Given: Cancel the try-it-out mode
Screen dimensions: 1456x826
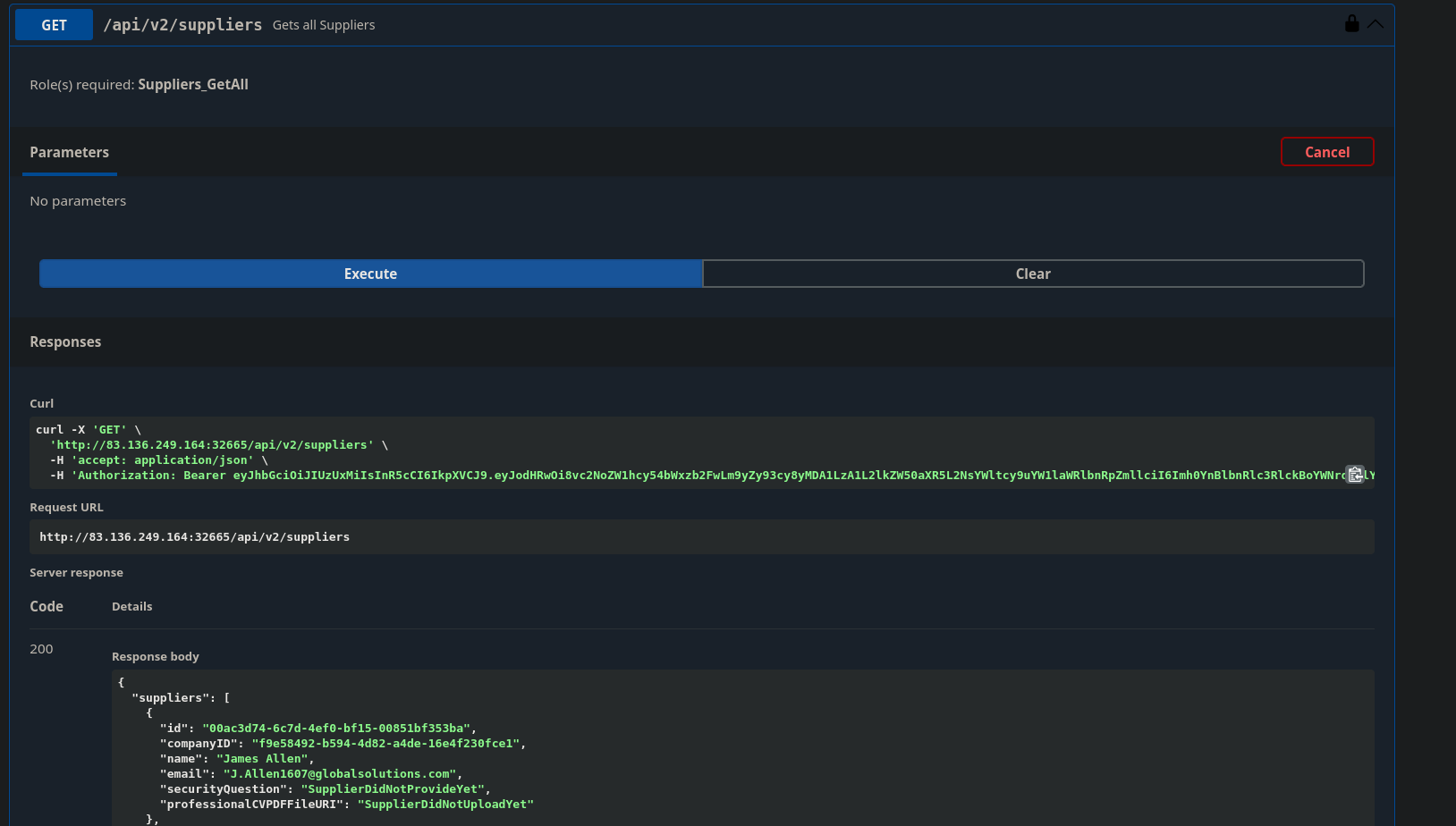Looking at the screenshot, I should pyautogui.click(x=1326, y=152).
